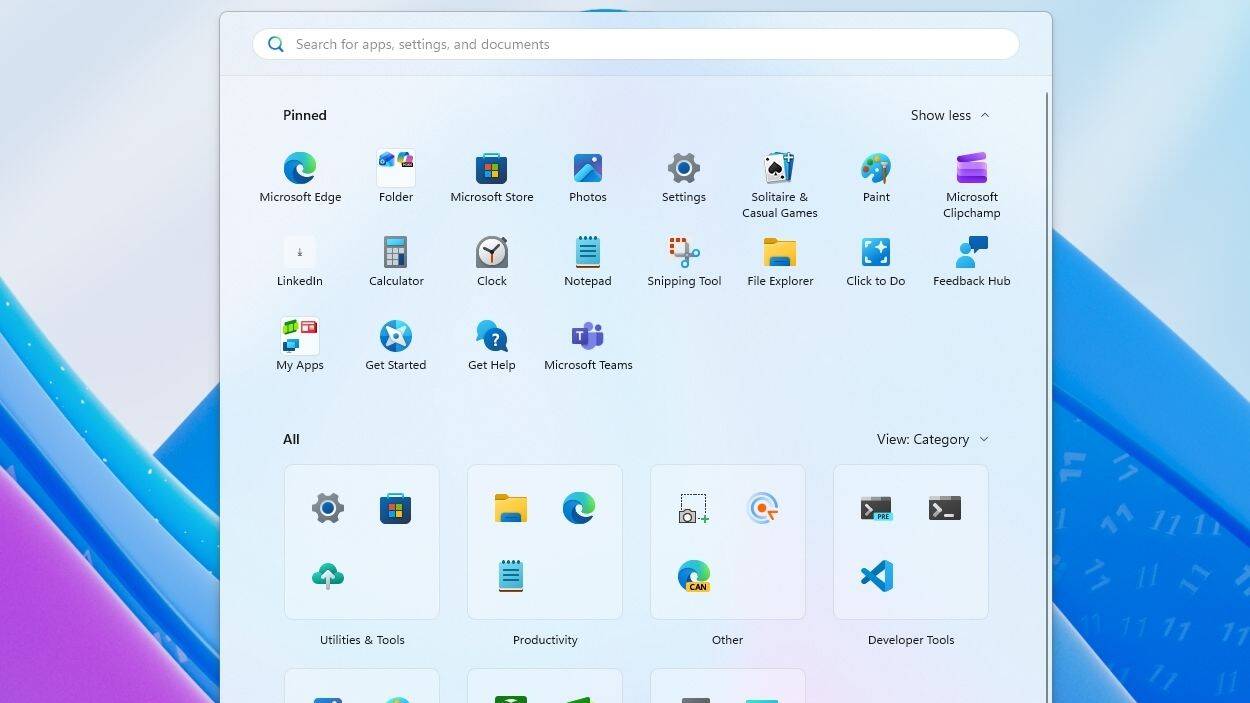
Task: Click the search box for apps and settings
Action: click(x=636, y=44)
